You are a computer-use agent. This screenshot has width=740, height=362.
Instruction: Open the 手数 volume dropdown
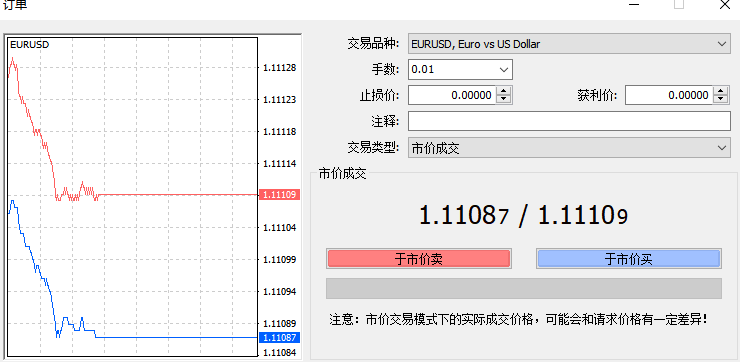[504, 70]
